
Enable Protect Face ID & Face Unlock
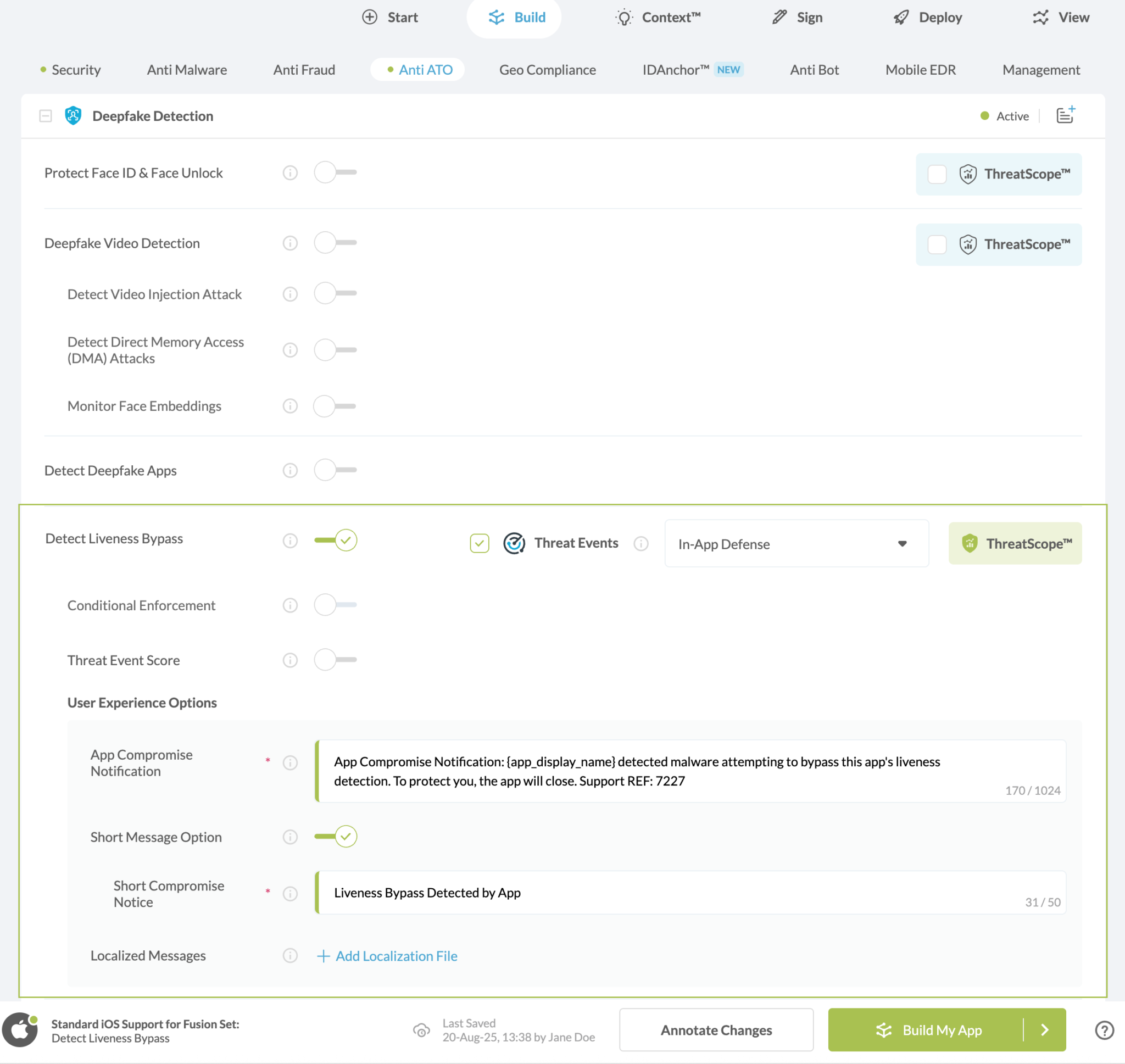[x=335, y=172]
